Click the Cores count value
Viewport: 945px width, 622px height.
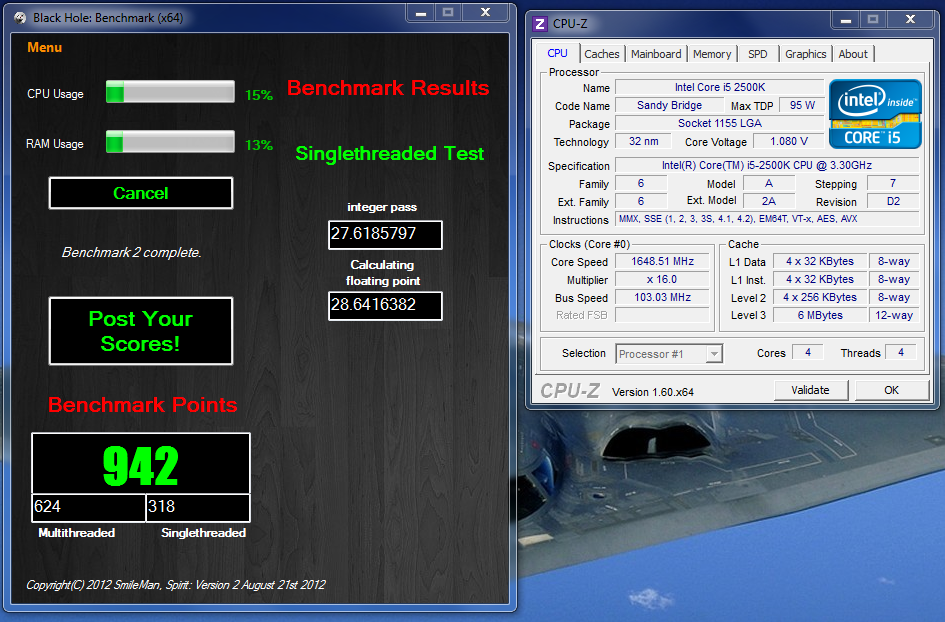(808, 353)
